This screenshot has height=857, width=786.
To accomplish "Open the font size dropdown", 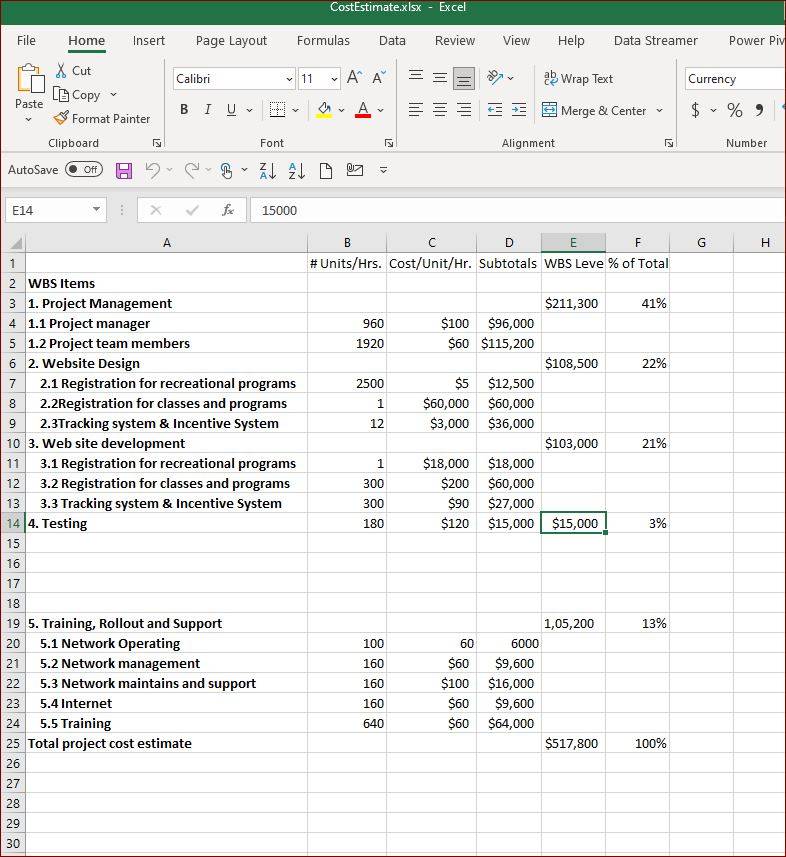I will (334, 79).
